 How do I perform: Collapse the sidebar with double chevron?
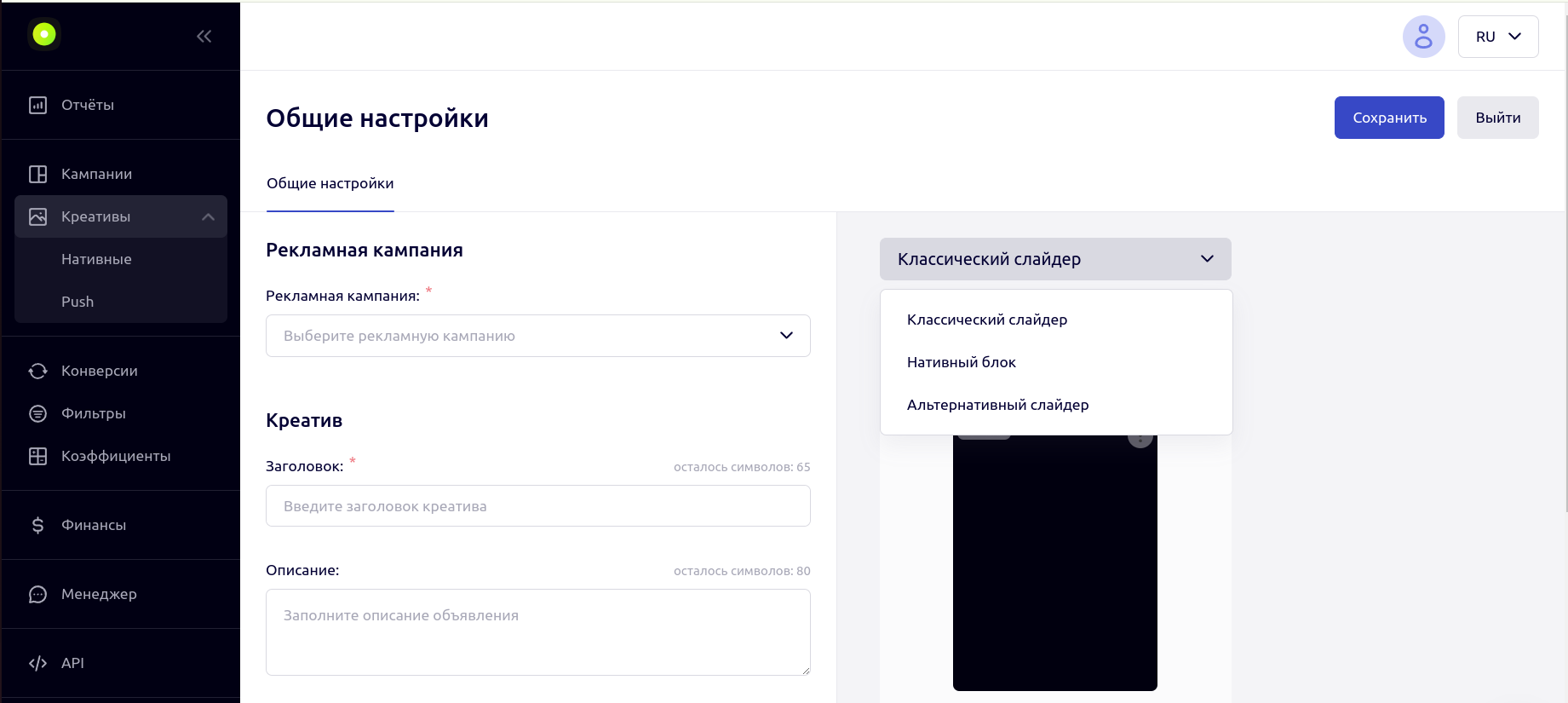click(x=204, y=36)
